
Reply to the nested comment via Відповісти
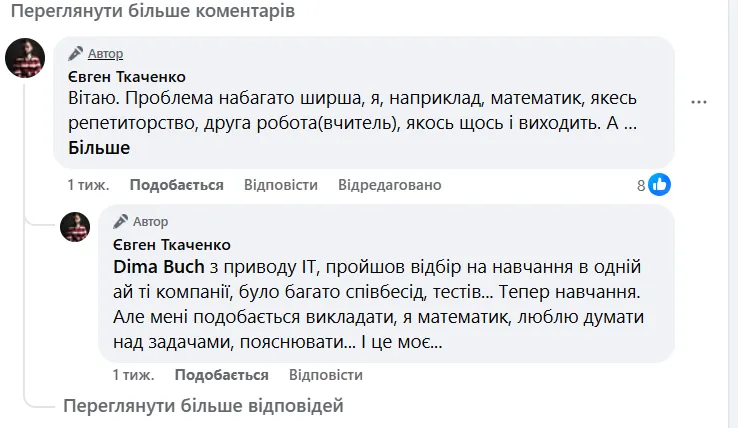325,375
